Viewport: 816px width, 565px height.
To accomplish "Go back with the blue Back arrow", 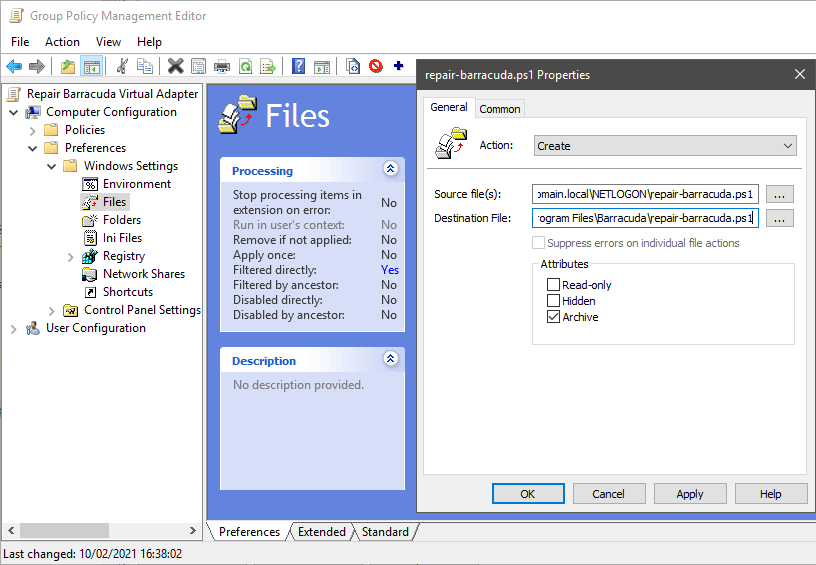I will tap(14, 66).
